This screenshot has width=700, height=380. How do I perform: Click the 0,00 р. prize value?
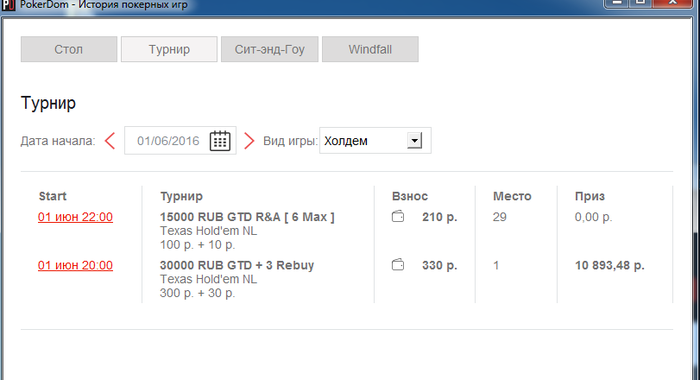pos(593,217)
